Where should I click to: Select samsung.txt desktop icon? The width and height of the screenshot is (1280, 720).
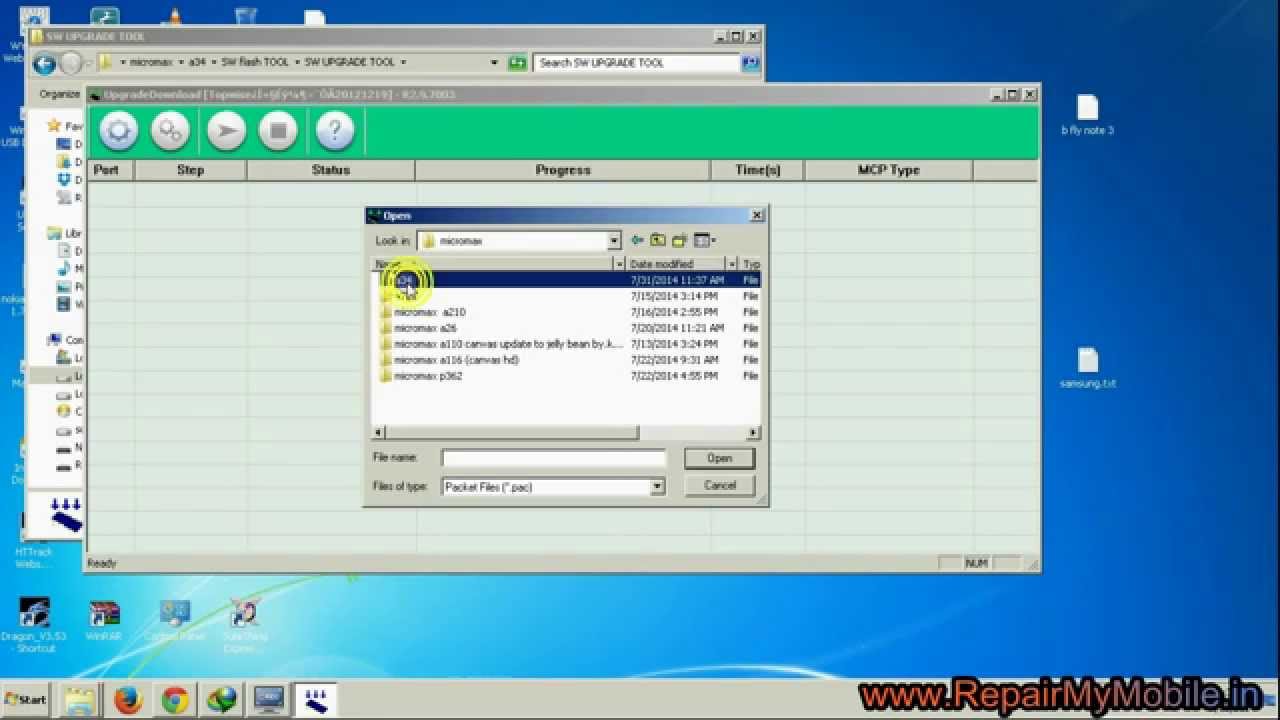[x=1088, y=367]
